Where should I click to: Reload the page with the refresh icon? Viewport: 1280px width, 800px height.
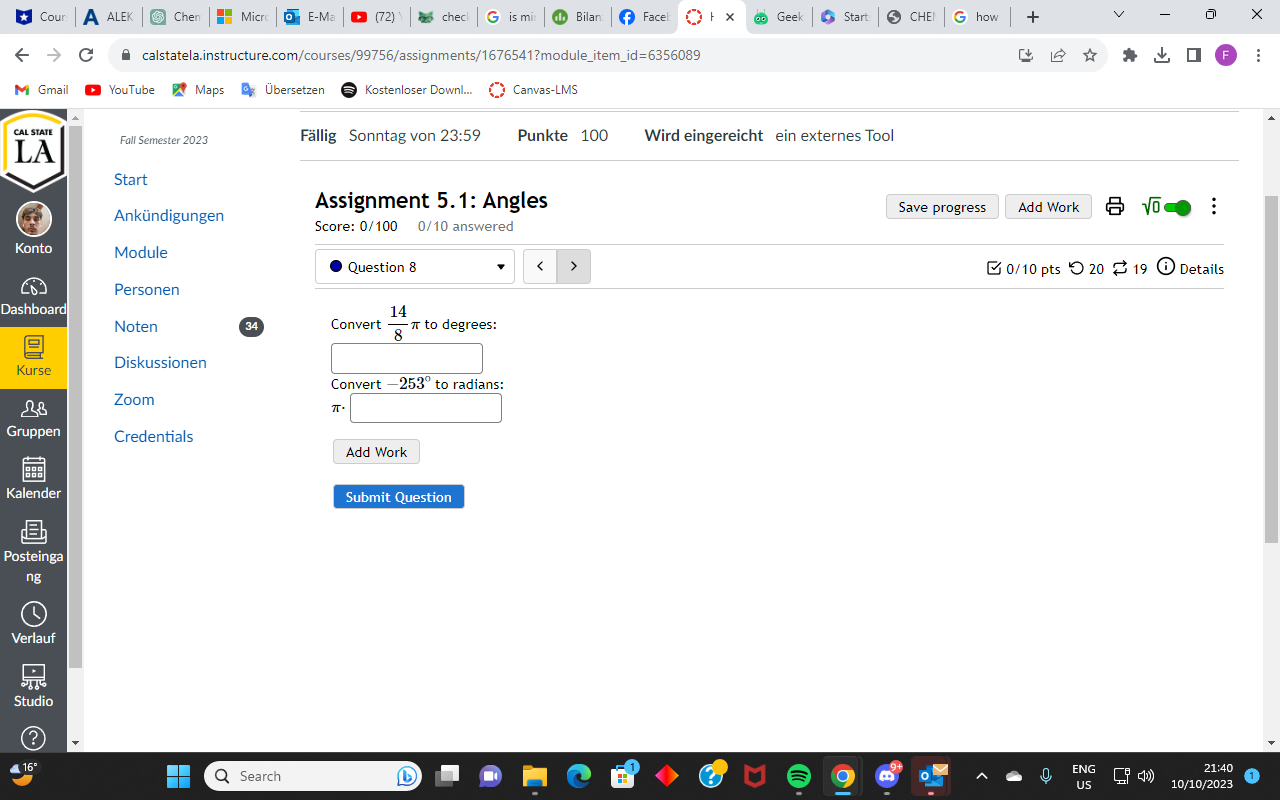[86, 55]
